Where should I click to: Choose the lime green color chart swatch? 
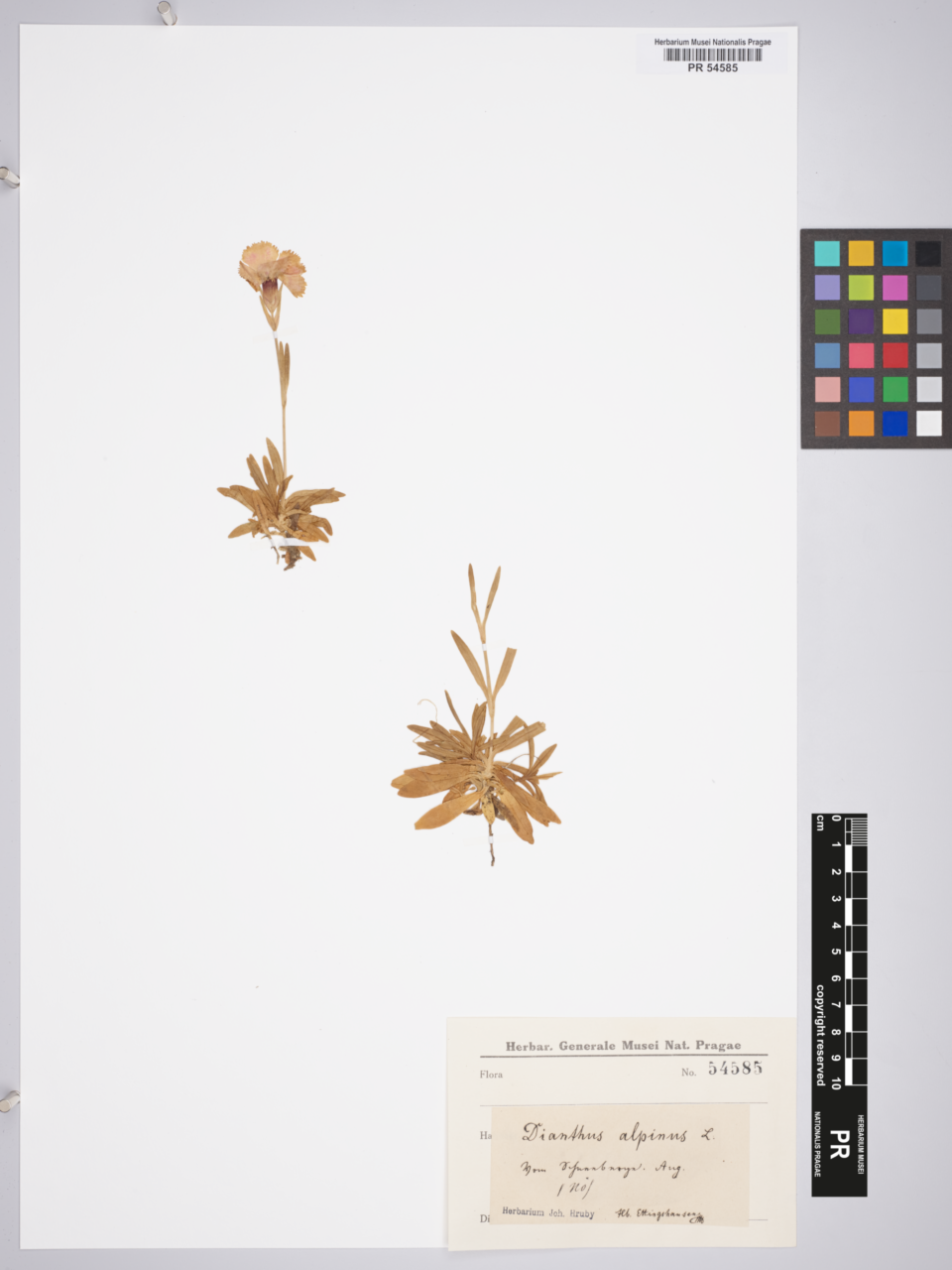coord(861,288)
